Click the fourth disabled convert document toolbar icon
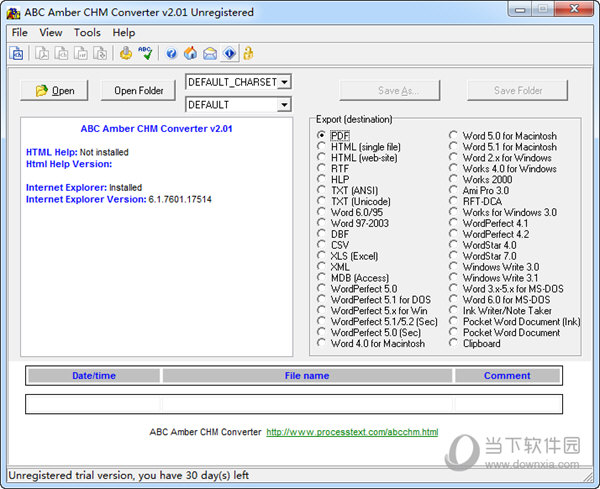Viewport: 600px width, 489px height. pos(100,53)
